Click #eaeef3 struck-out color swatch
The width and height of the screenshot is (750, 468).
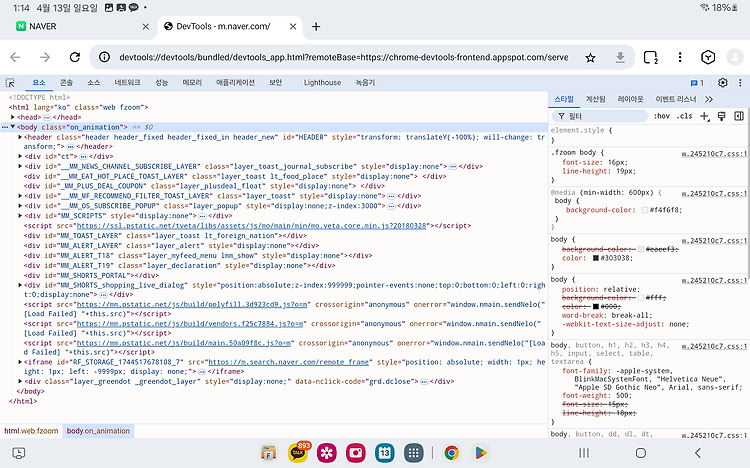click(x=641, y=249)
